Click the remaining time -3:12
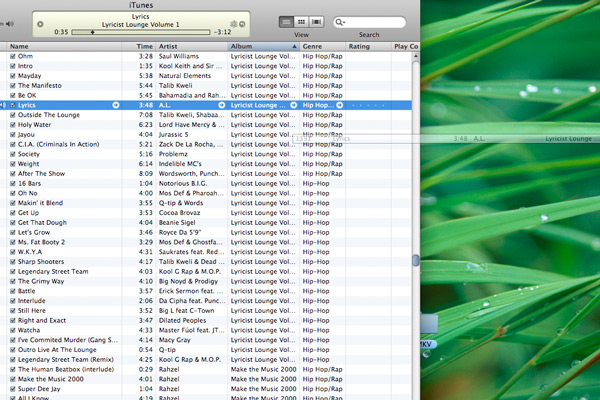600x400 pixels. pyautogui.click(x=222, y=32)
